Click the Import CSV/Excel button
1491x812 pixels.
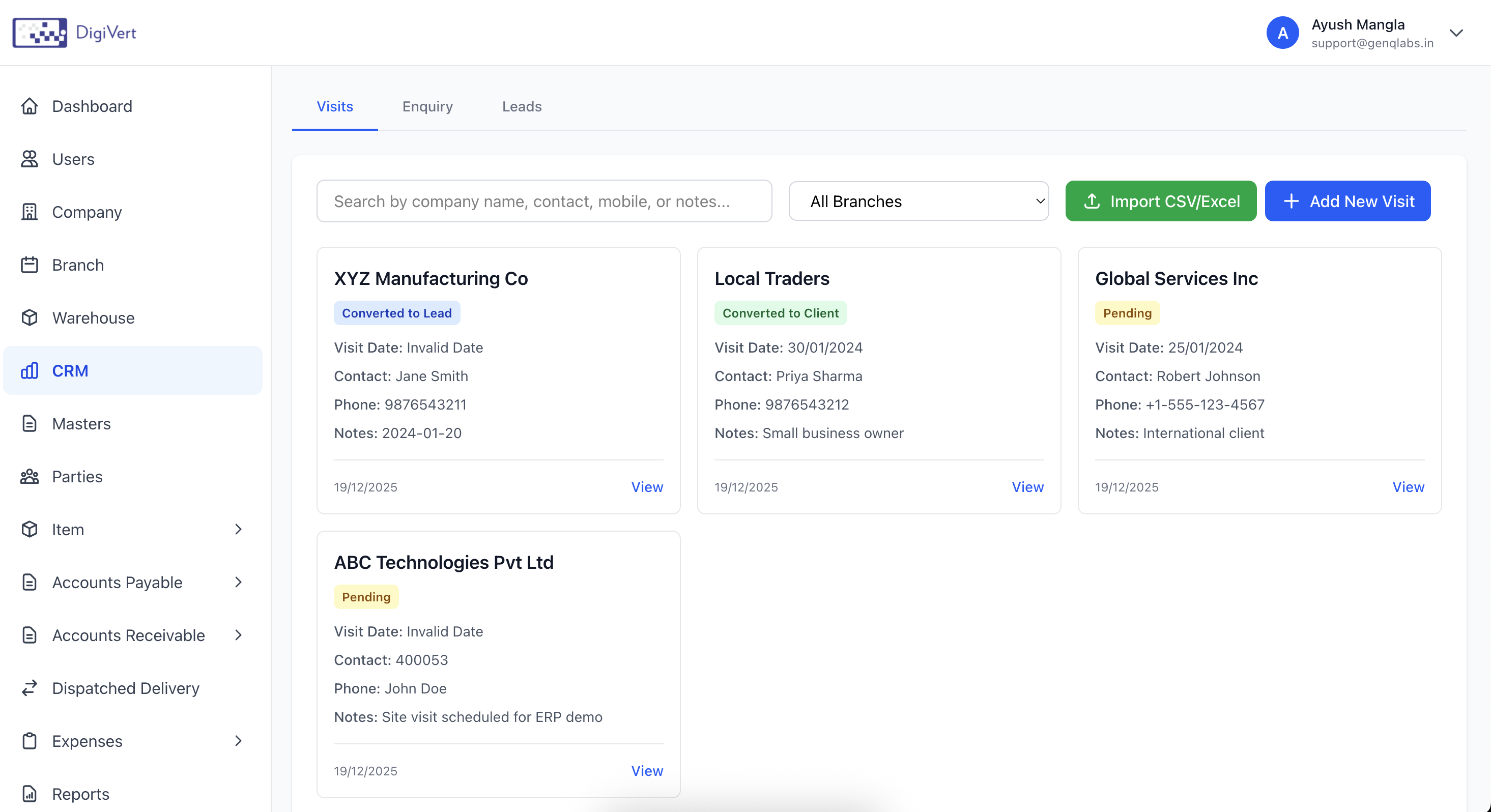tap(1161, 201)
